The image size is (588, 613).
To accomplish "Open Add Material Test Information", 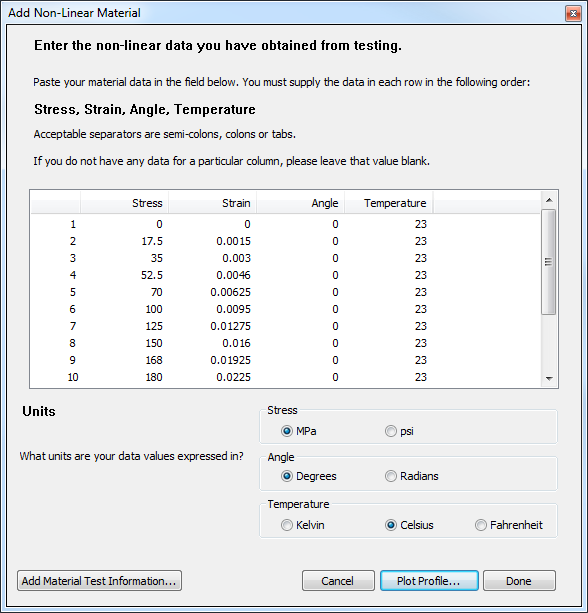I will coord(99,581).
